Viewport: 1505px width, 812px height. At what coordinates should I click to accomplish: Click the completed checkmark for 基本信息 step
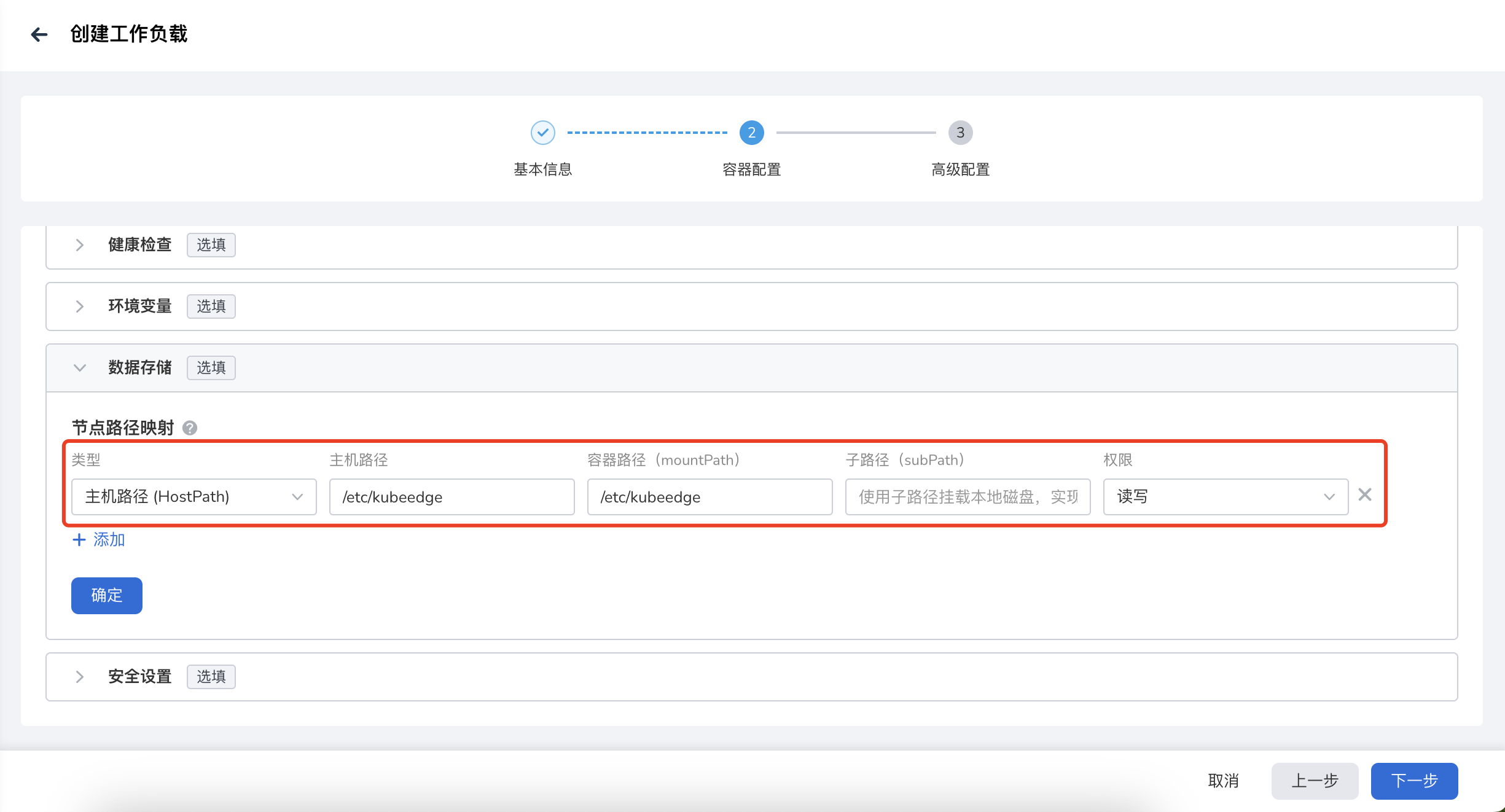542,132
